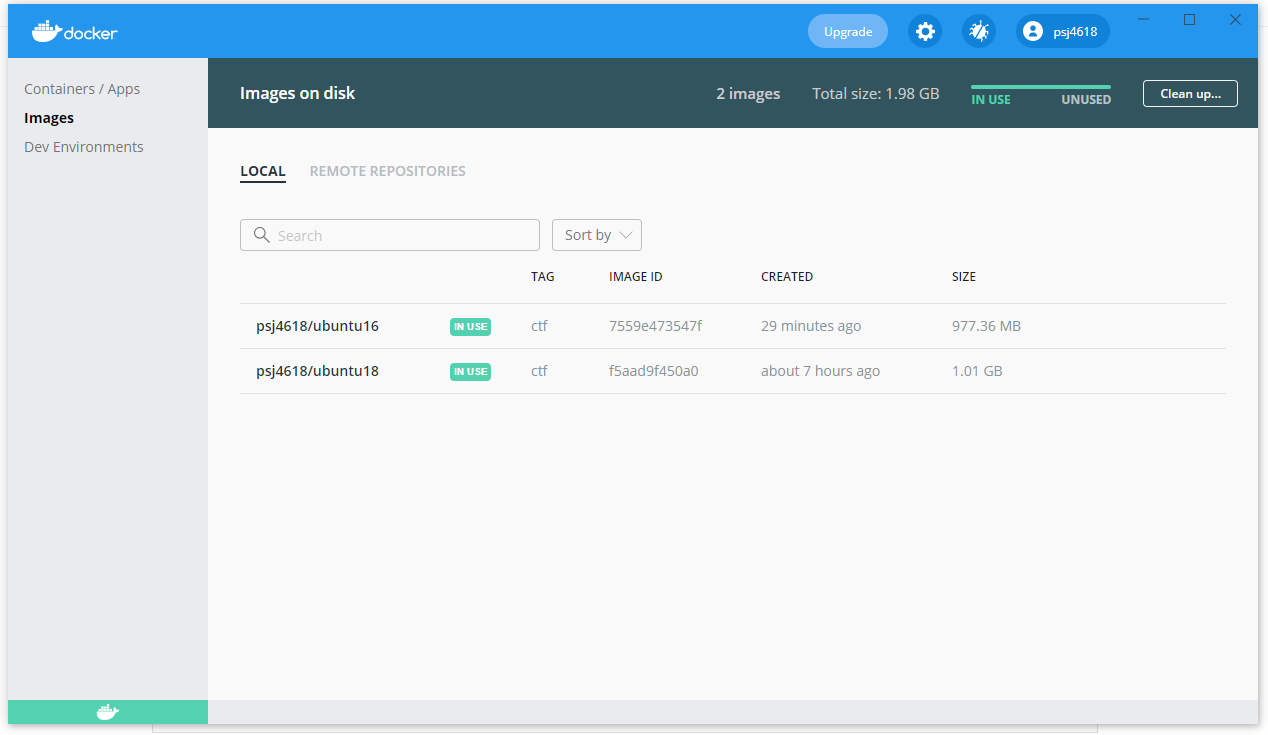Click IN USE badge for ubuntu16
Image resolution: width=1268 pixels, height=735 pixels.
[x=470, y=326]
